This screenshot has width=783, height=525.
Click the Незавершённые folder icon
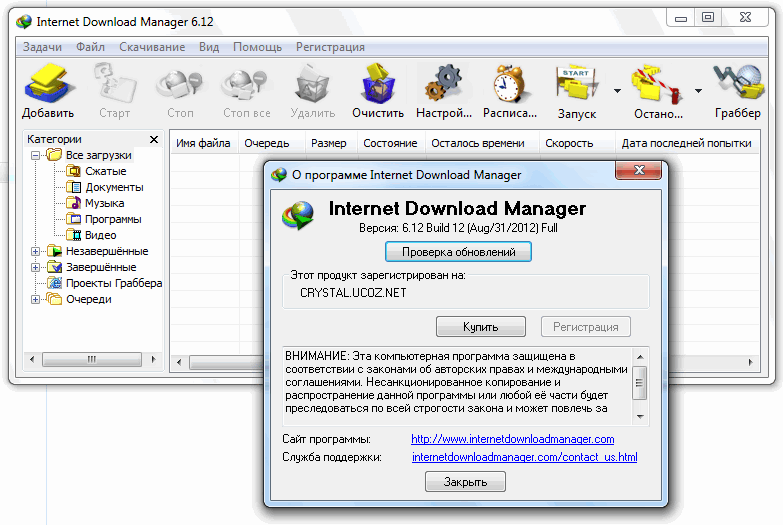pyautogui.click(x=54, y=251)
